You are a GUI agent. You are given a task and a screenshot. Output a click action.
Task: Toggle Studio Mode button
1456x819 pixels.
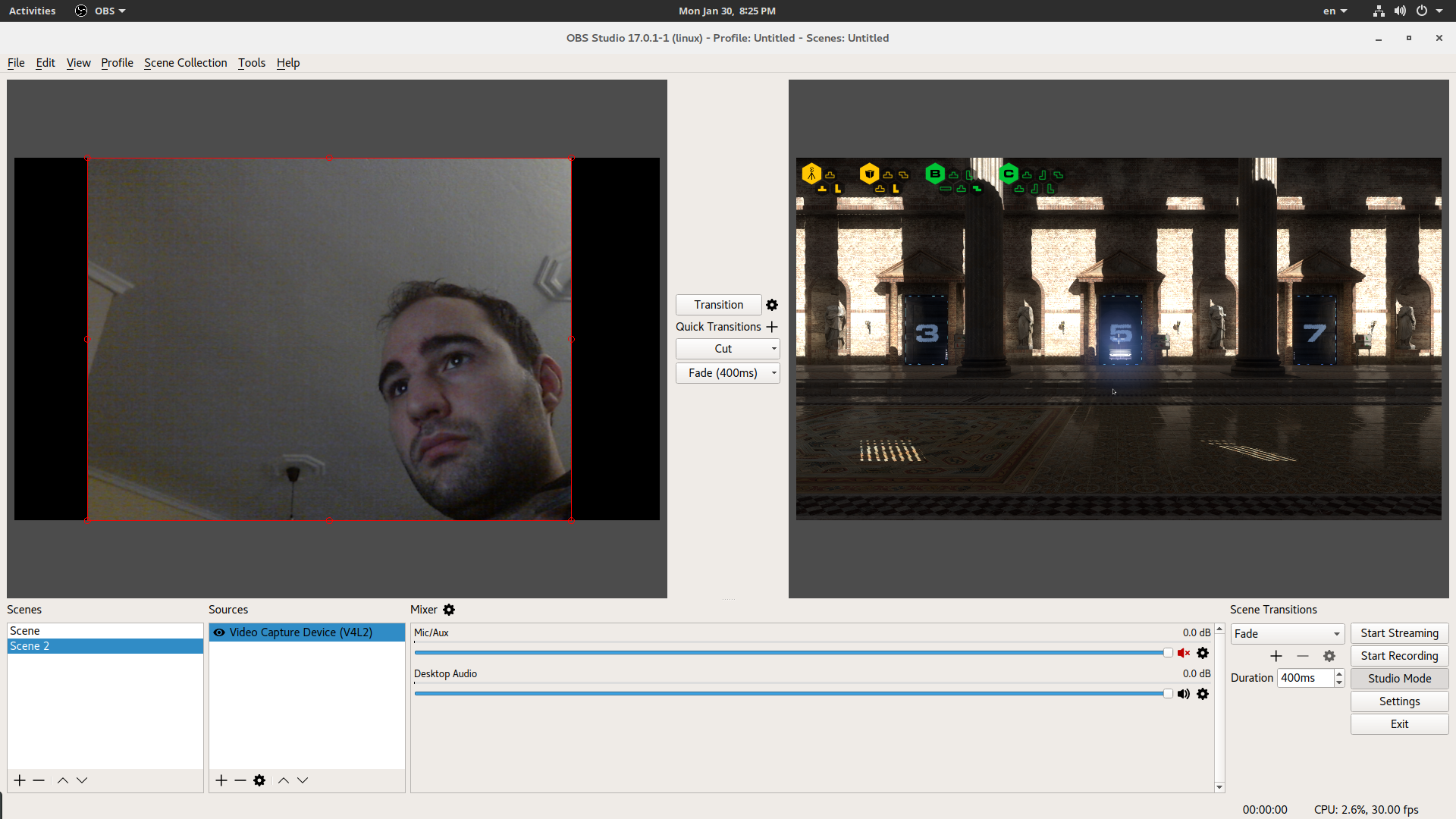point(1399,679)
